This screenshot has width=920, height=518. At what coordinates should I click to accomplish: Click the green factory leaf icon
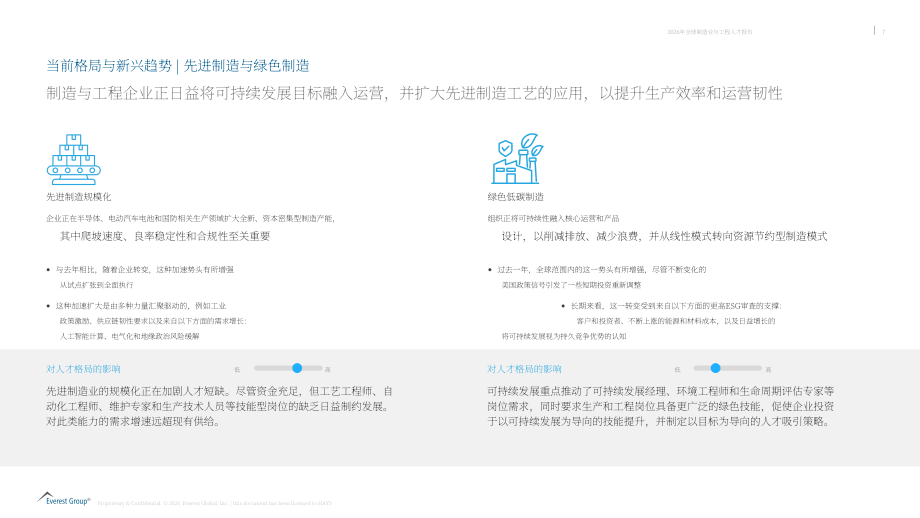click(518, 158)
